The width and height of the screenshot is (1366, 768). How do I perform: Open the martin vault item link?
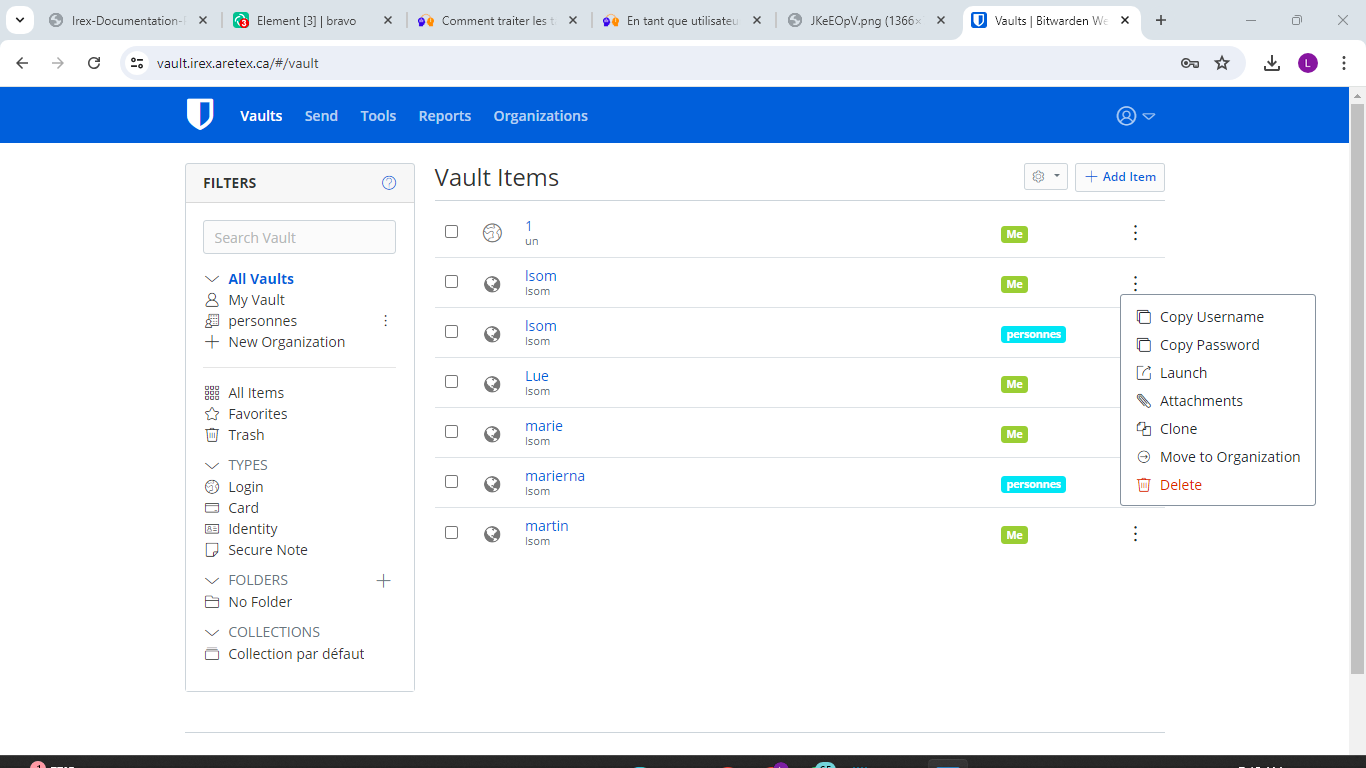(547, 526)
